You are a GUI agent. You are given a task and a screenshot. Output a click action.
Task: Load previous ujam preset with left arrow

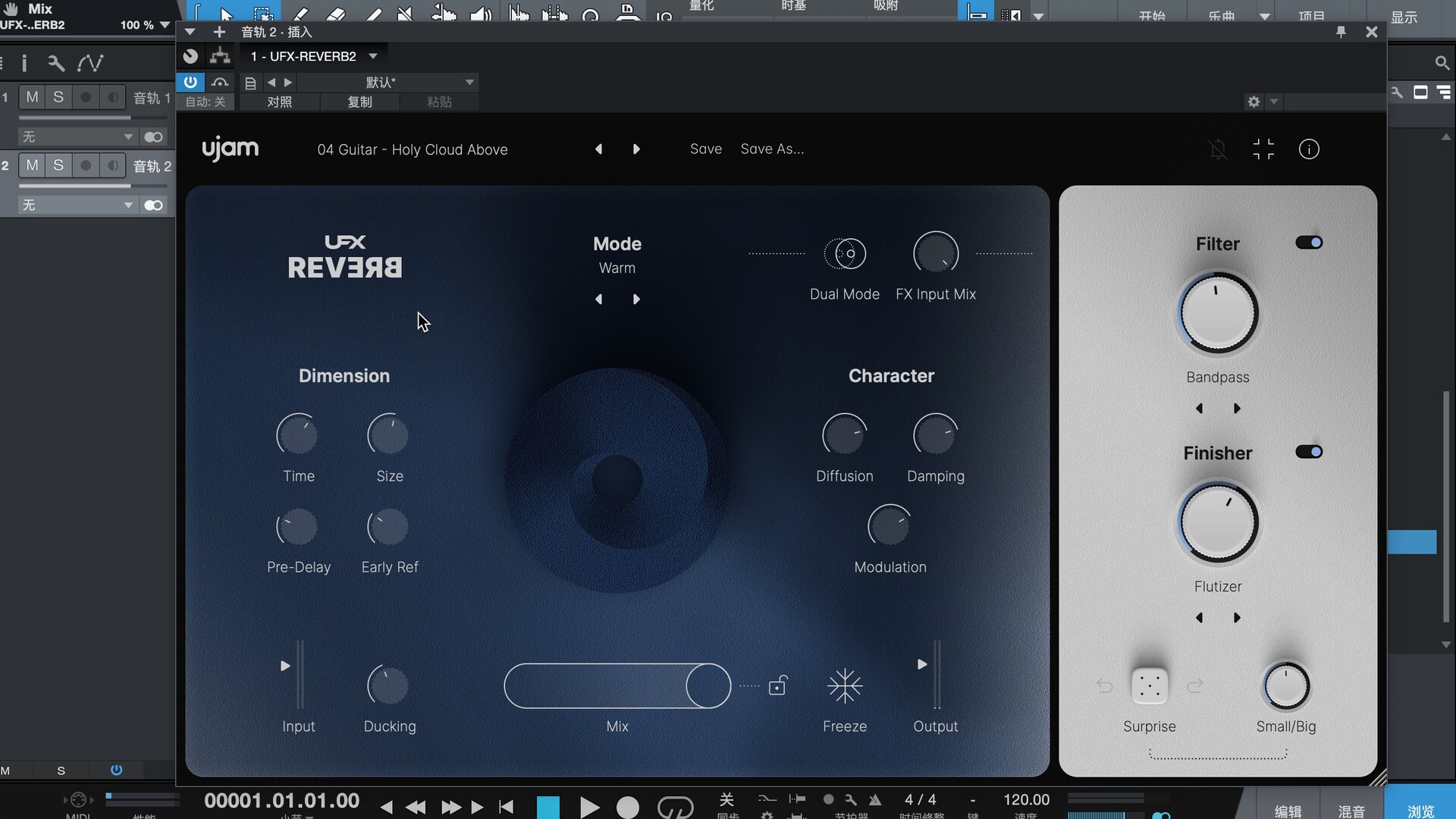point(598,149)
